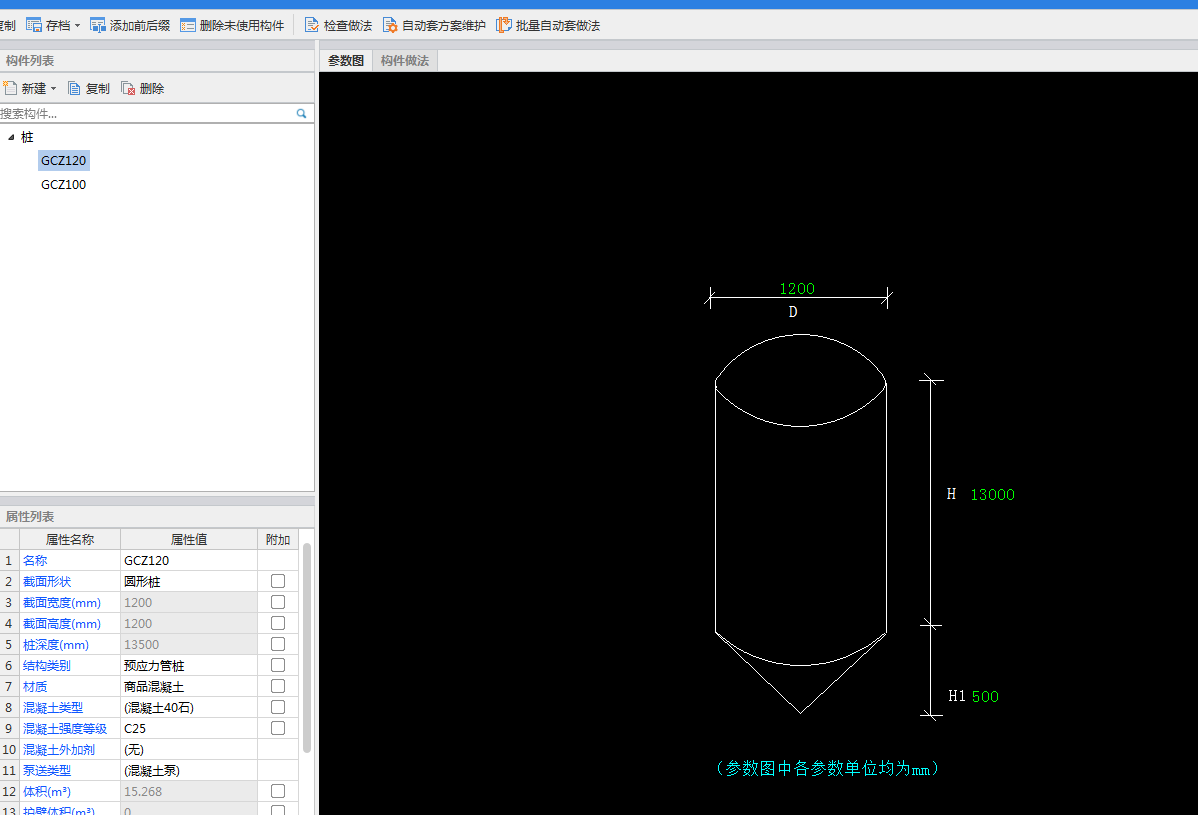
Task: Toggle 附加 checkbox for 截面宽度(mm)
Action: point(278,602)
